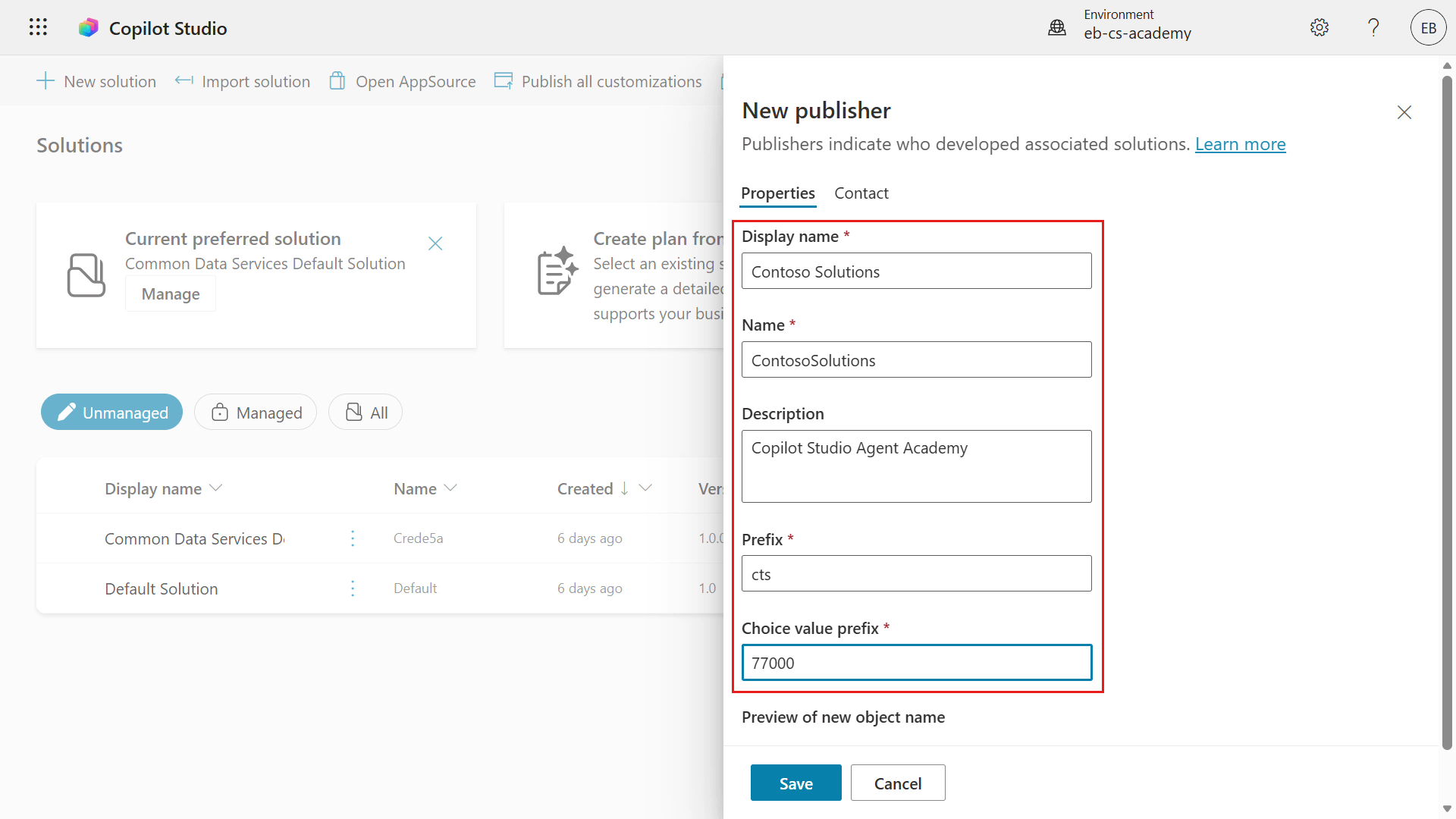Open more options for Common Data Services row
Viewport: 1456px width, 819px height.
[x=353, y=538]
